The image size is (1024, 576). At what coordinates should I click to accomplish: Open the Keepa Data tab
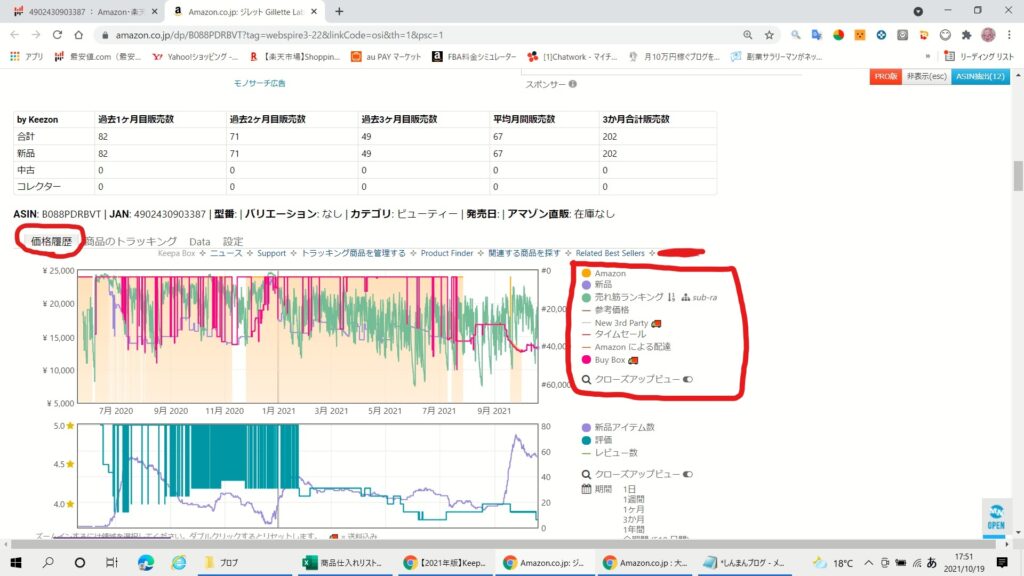pos(200,242)
